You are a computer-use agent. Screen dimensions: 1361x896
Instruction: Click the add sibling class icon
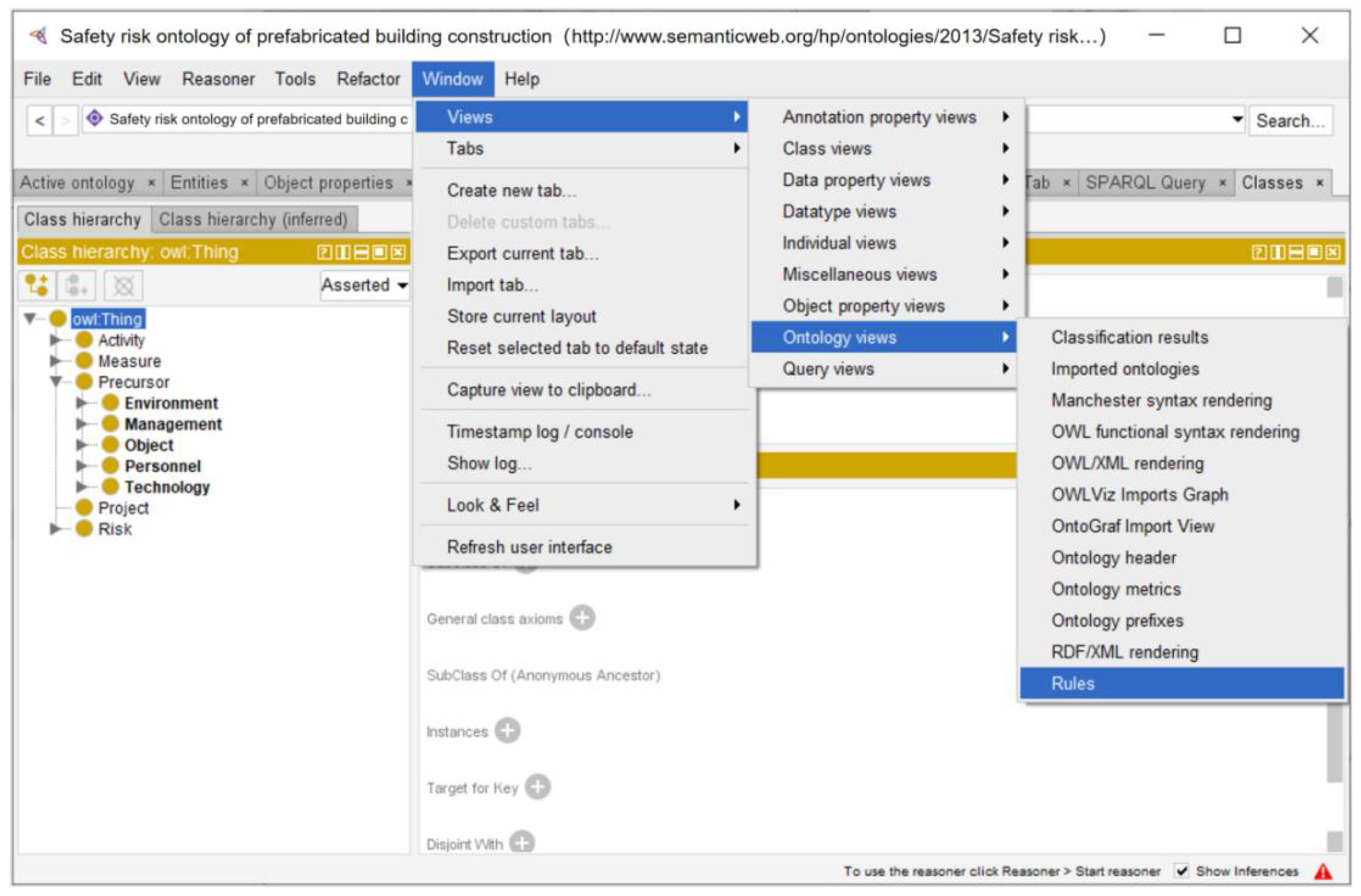click(x=77, y=285)
